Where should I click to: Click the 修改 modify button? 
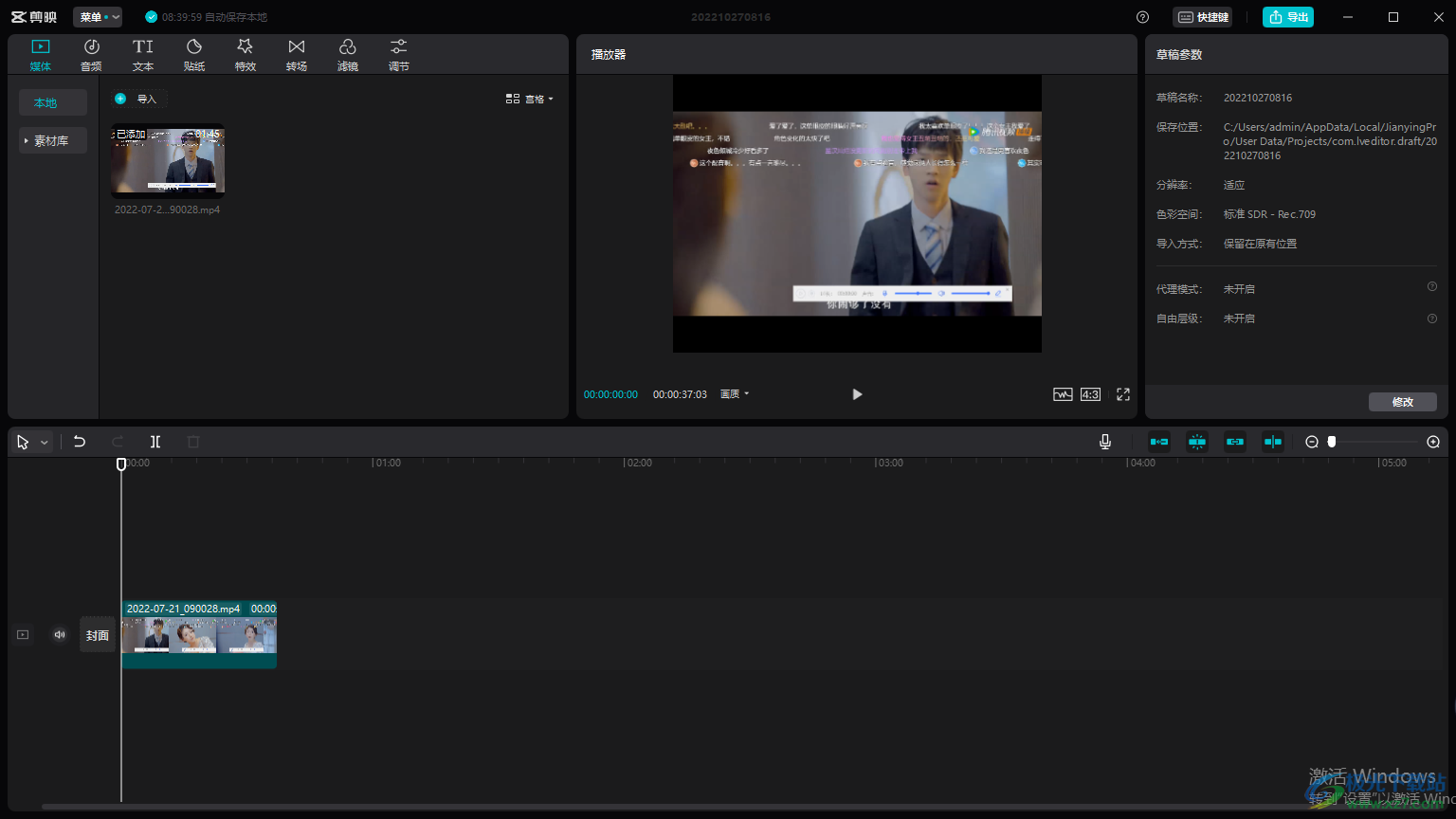pos(1403,402)
